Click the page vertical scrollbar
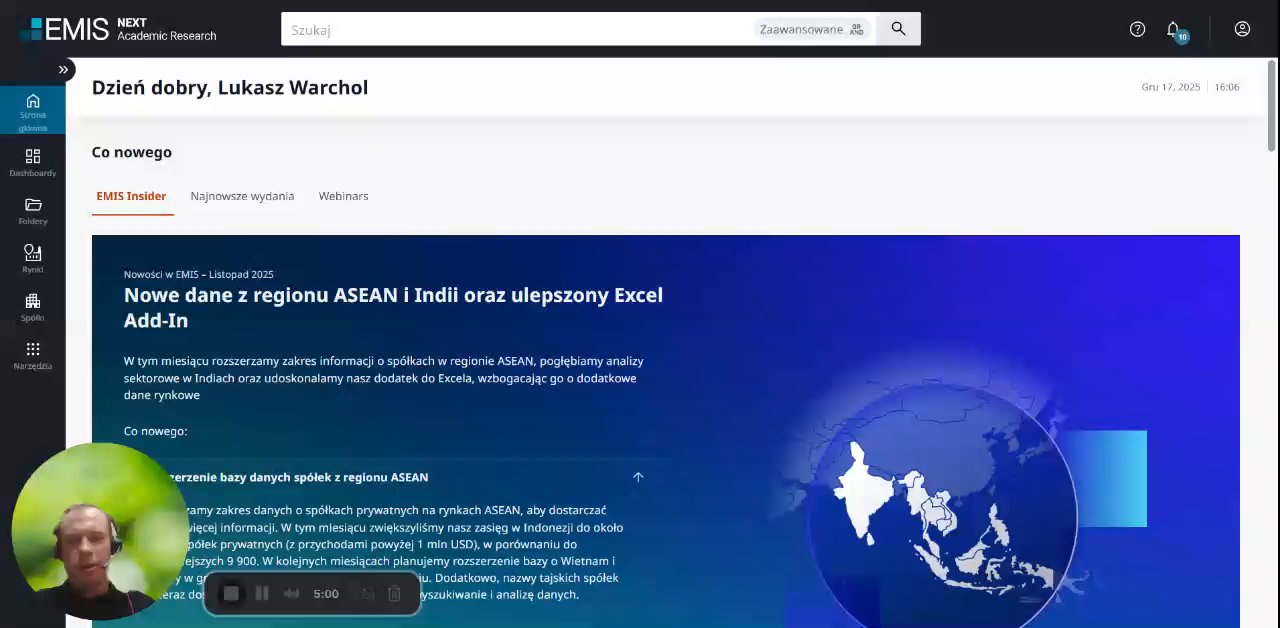1280x628 pixels. [1272, 105]
